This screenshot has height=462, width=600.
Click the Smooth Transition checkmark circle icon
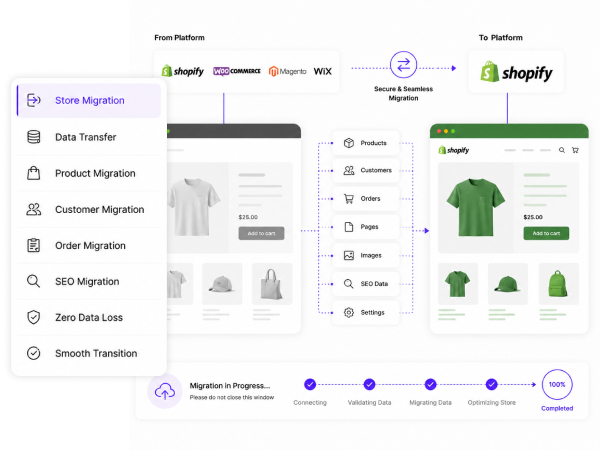tap(33, 353)
